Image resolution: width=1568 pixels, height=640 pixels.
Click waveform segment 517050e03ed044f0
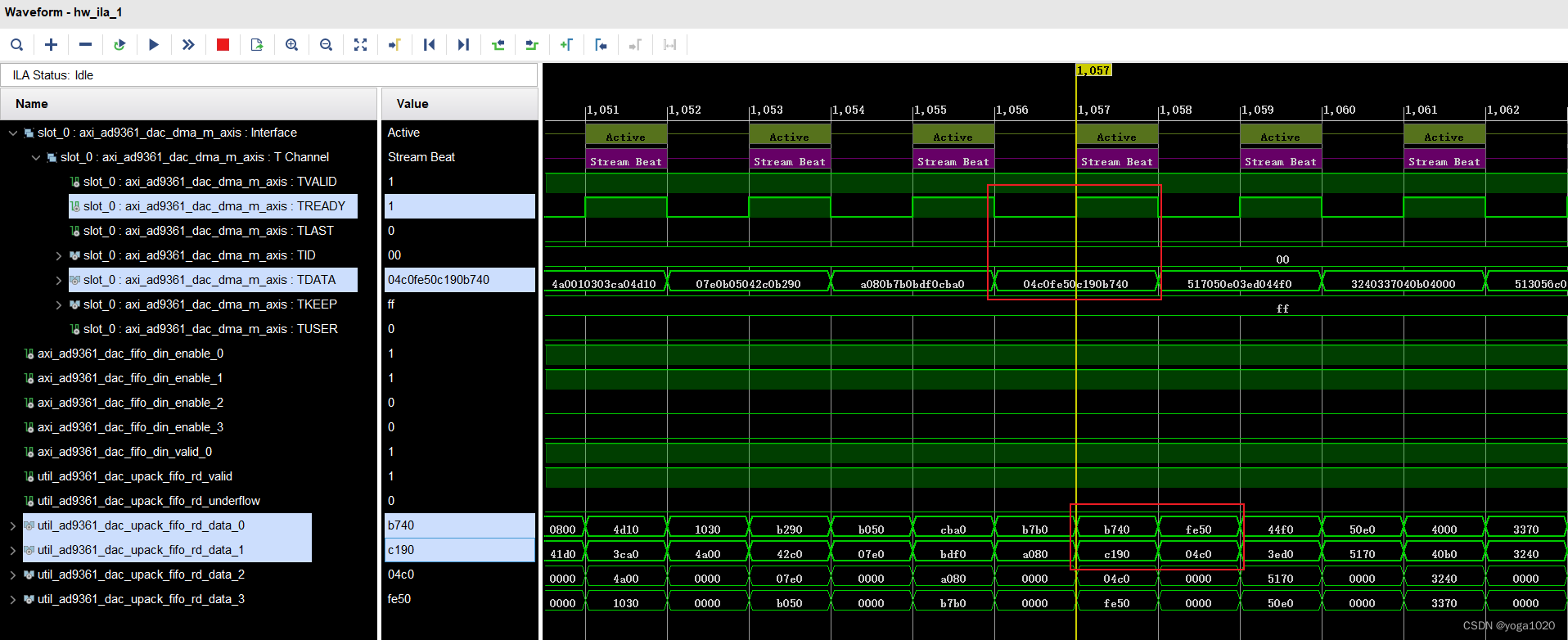pos(1240,284)
